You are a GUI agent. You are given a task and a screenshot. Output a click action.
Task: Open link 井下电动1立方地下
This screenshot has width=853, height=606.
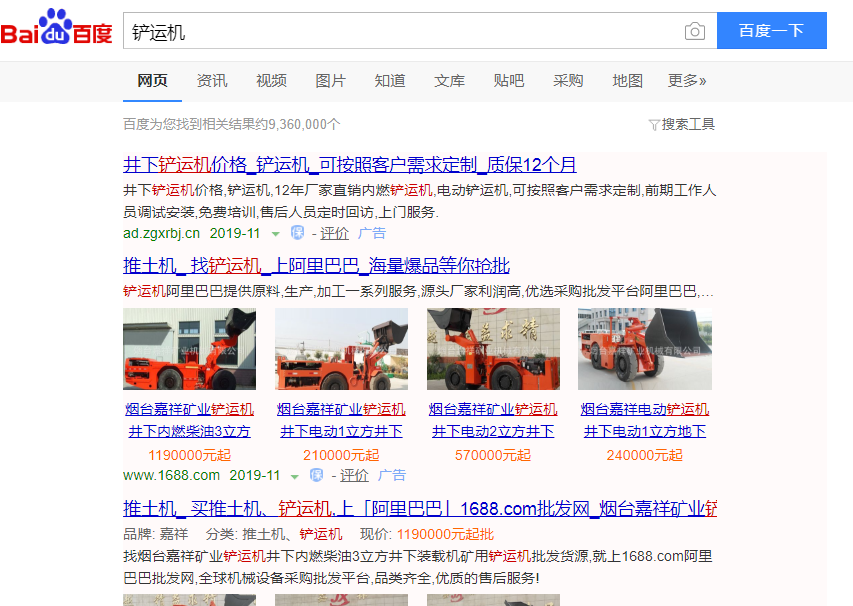645,431
